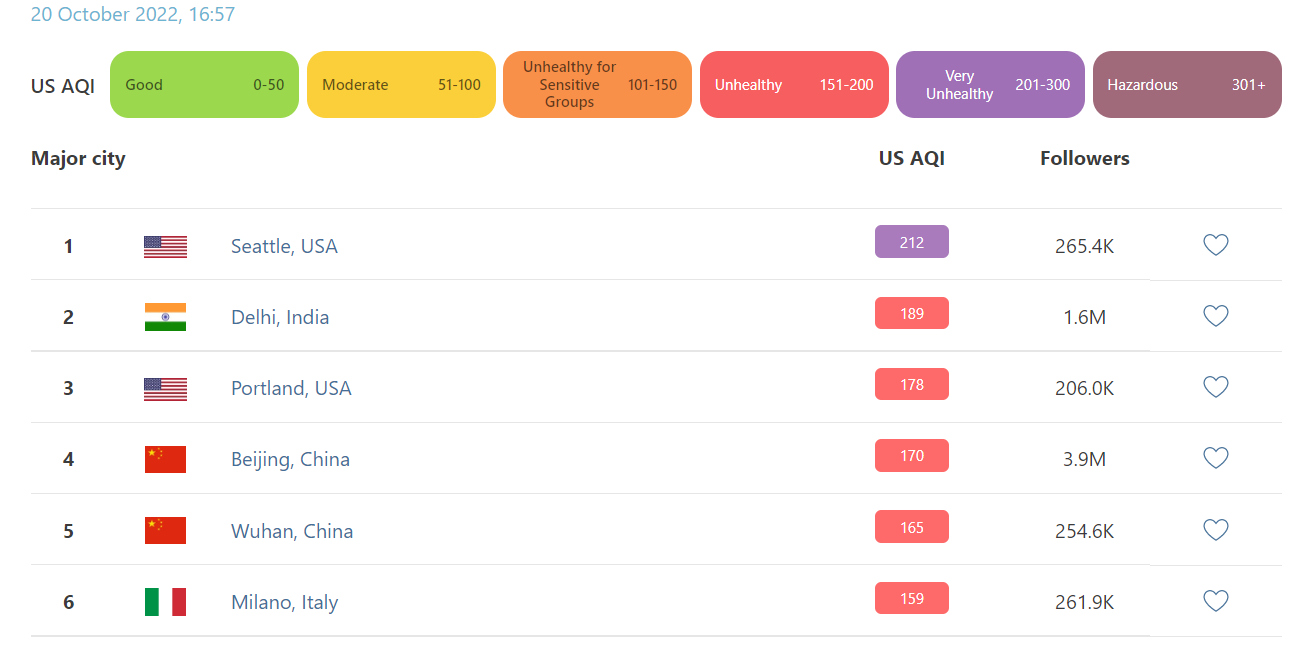Open the Seattle, USA city link

pos(284,246)
